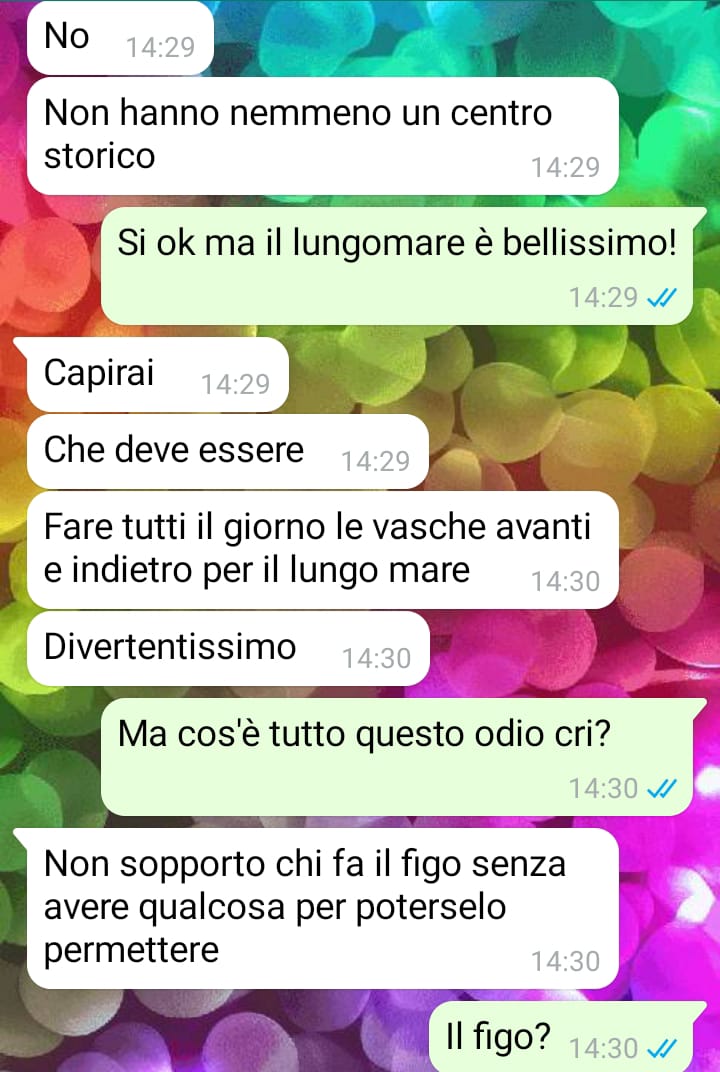This screenshot has height=1072, width=720.
Task: Tap 14:29 timestamp on 'Che deve essere'
Action: coord(375,461)
